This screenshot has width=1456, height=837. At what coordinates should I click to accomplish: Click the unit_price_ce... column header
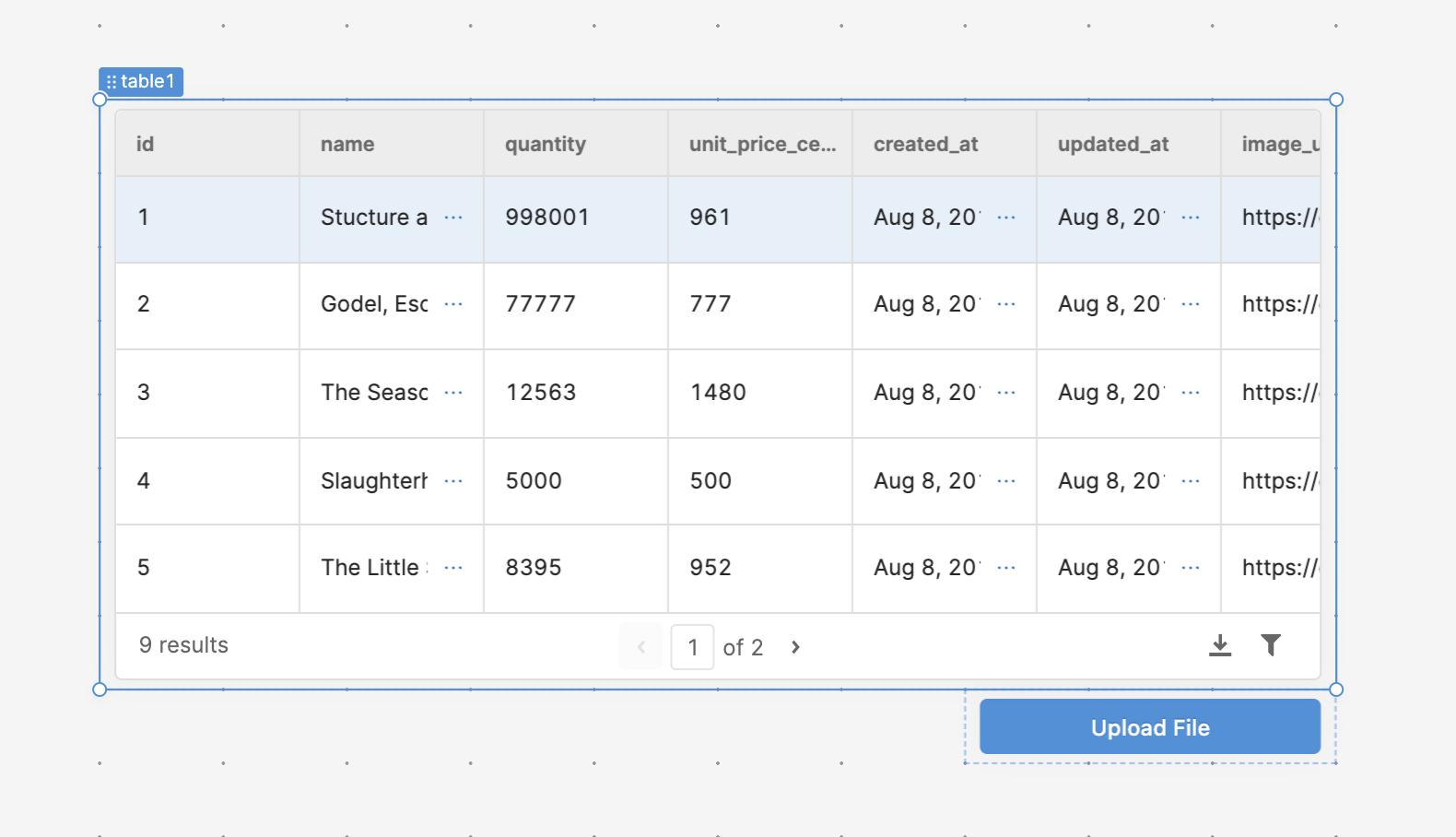pos(762,144)
